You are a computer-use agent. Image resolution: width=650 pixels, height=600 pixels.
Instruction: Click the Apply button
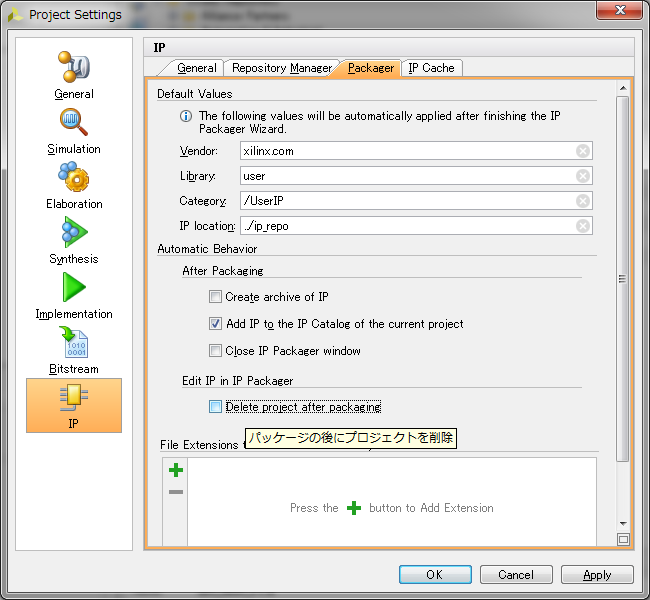click(597, 575)
